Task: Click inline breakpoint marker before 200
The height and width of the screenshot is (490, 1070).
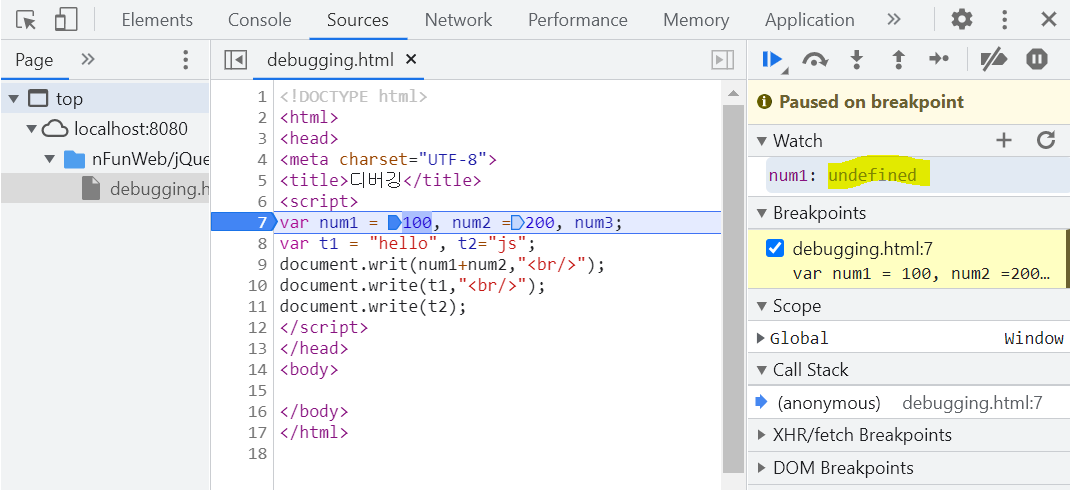Action: tap(518, 222)
